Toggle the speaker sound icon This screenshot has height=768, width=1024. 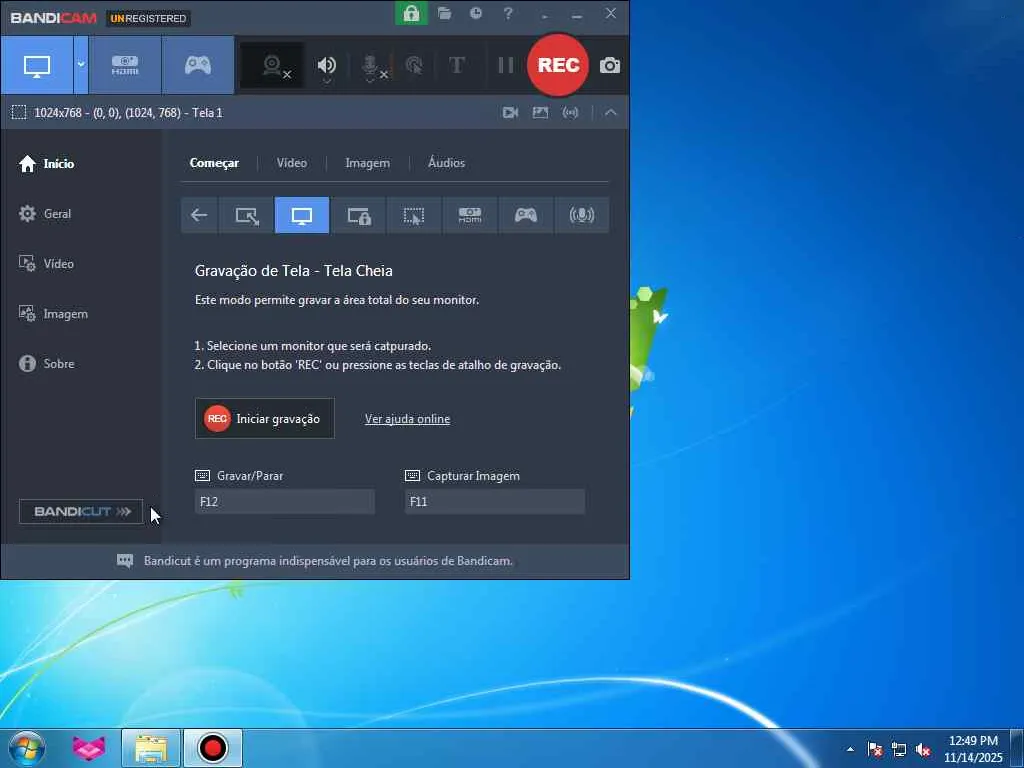tap(327, 65)
